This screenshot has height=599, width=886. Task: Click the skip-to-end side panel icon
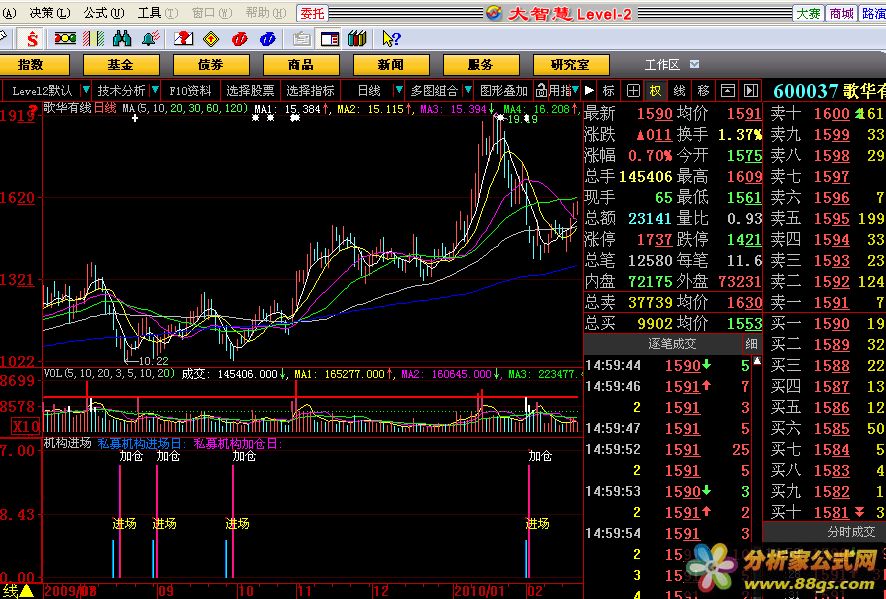(x=750, y=90)
